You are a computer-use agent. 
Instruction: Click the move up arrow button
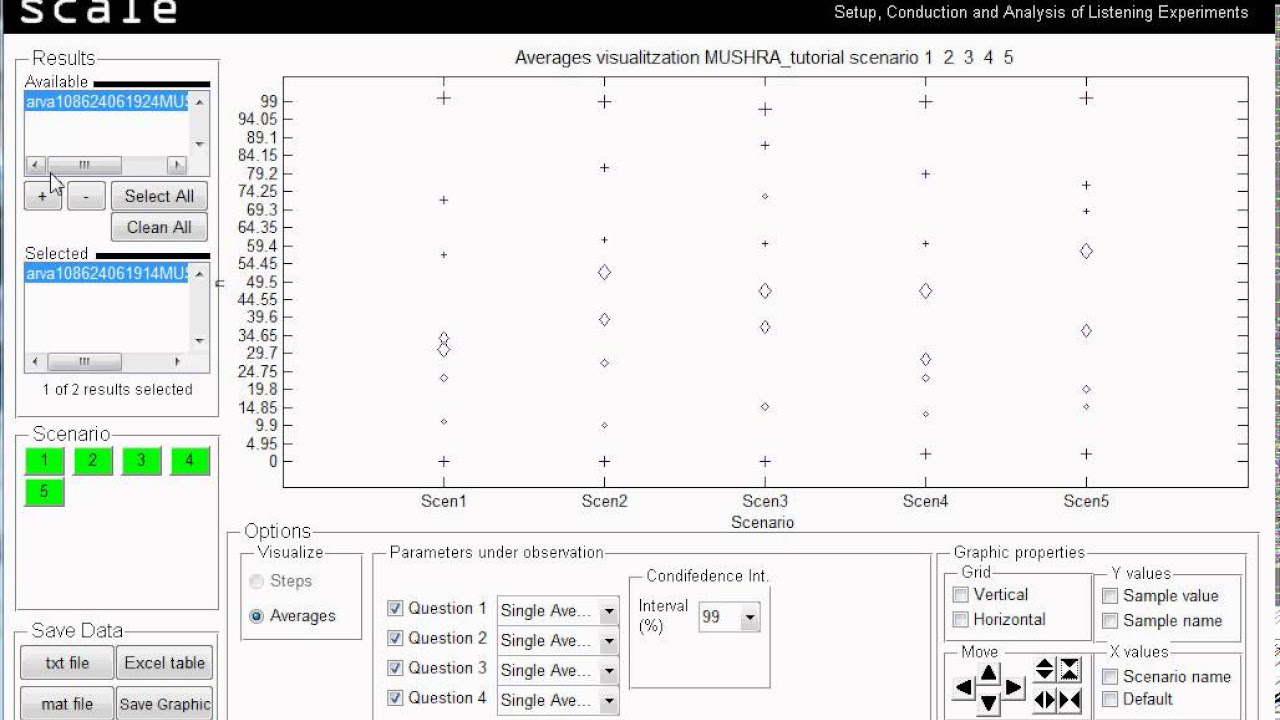click(988, 673)
